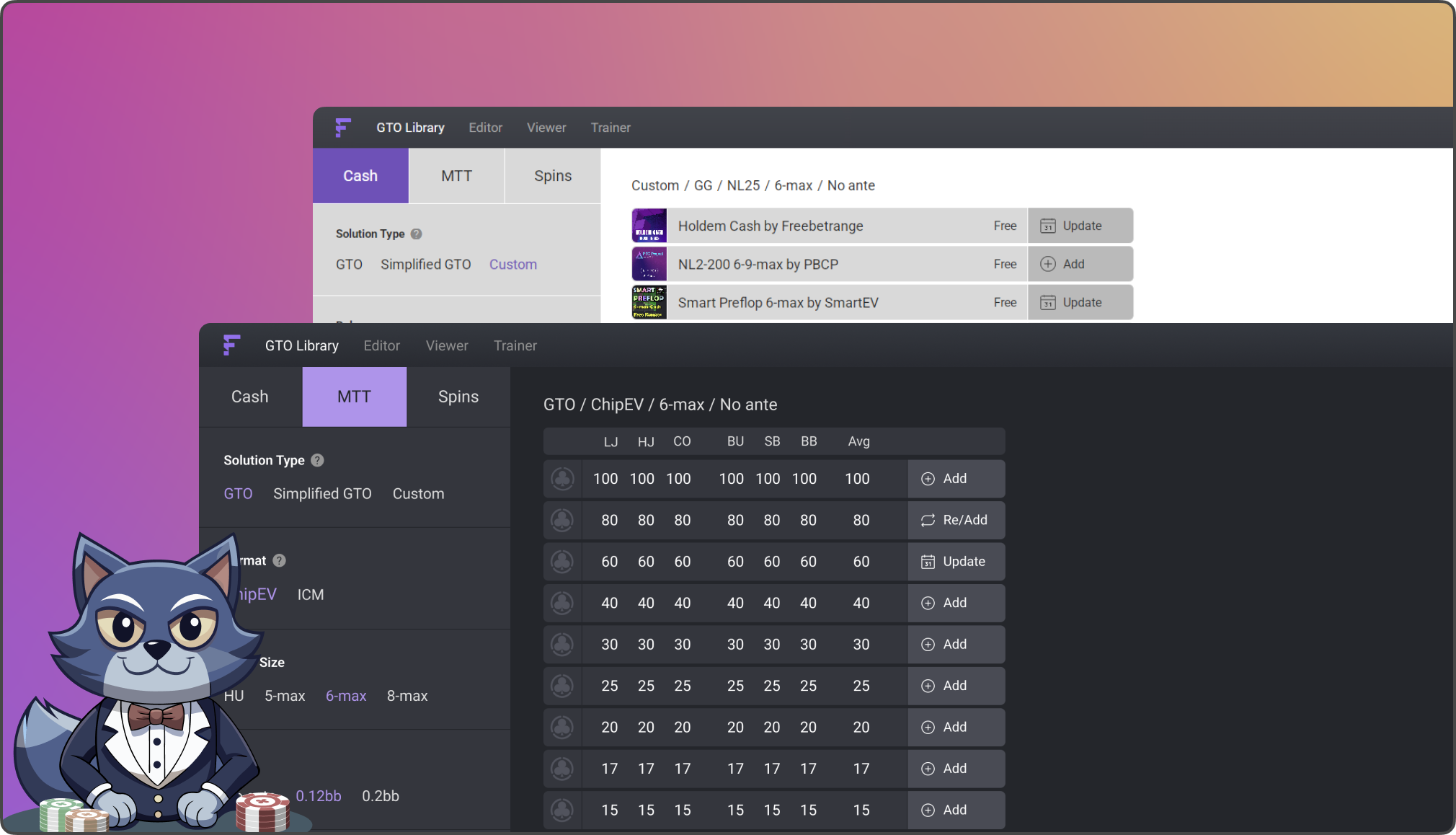
Task: Click the help icon next to Format
Action: point(280,560)
